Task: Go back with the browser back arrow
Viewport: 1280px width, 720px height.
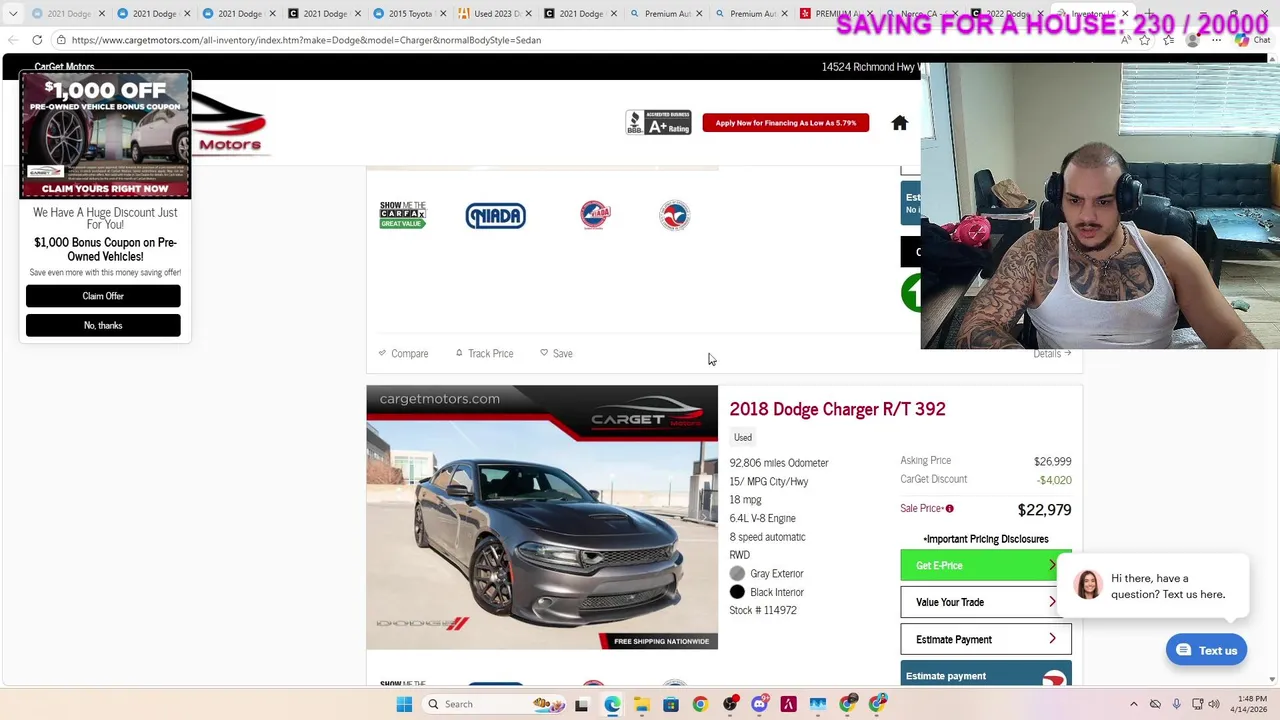Action: click(12, 40)
